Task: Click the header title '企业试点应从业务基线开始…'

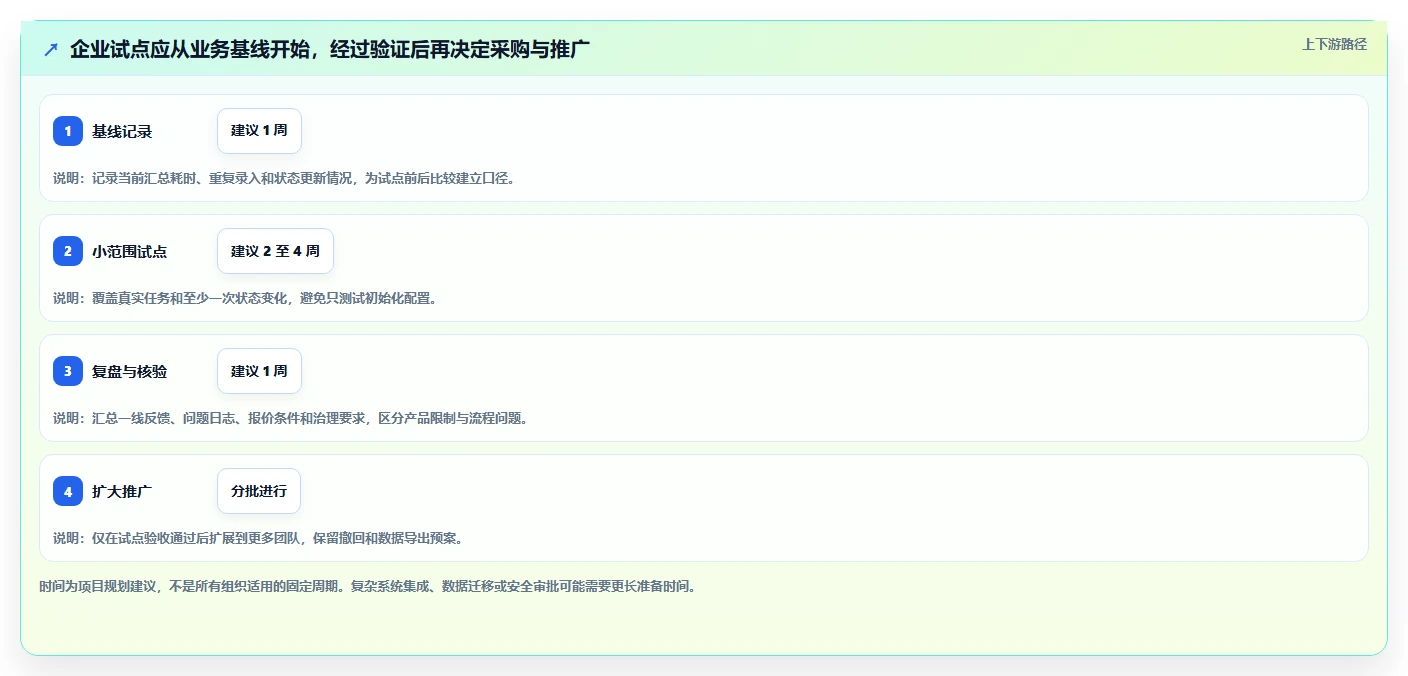Action: [330, 49]
